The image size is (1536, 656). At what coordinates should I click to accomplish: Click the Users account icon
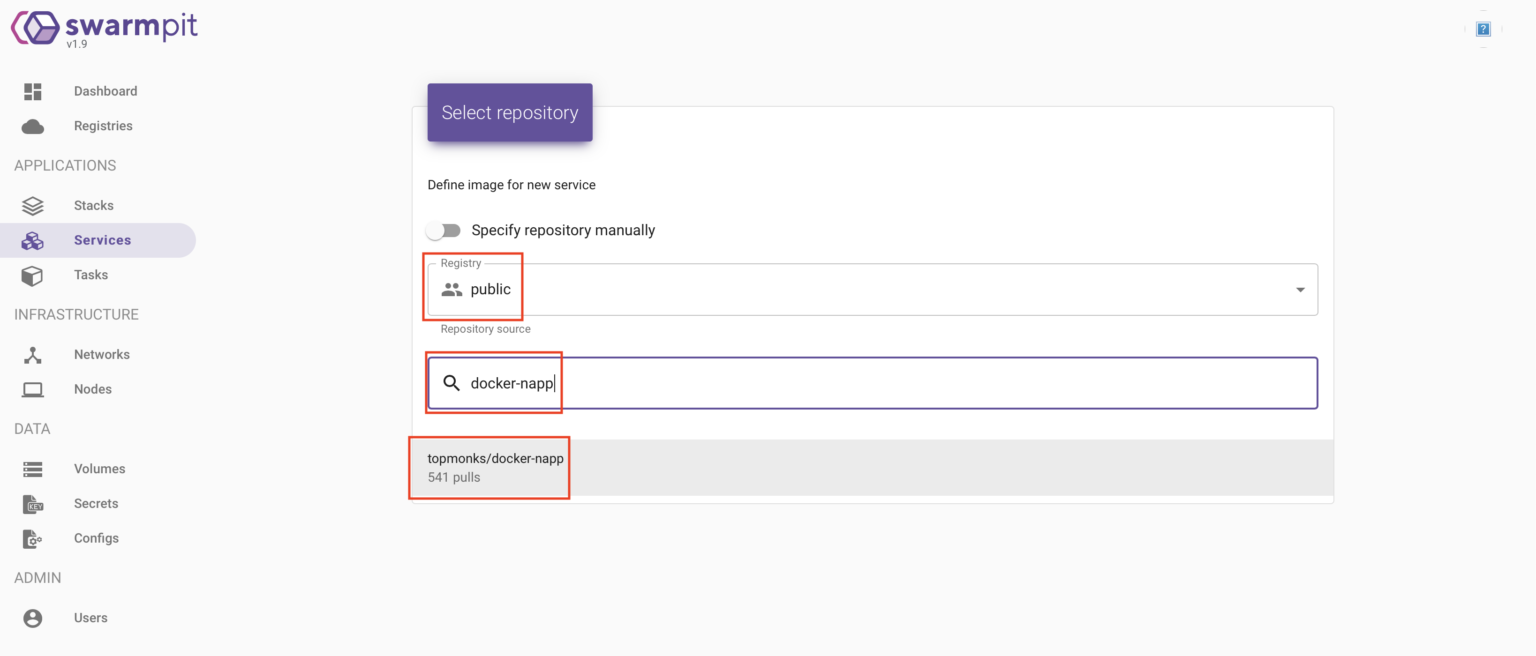pos(33,619)
